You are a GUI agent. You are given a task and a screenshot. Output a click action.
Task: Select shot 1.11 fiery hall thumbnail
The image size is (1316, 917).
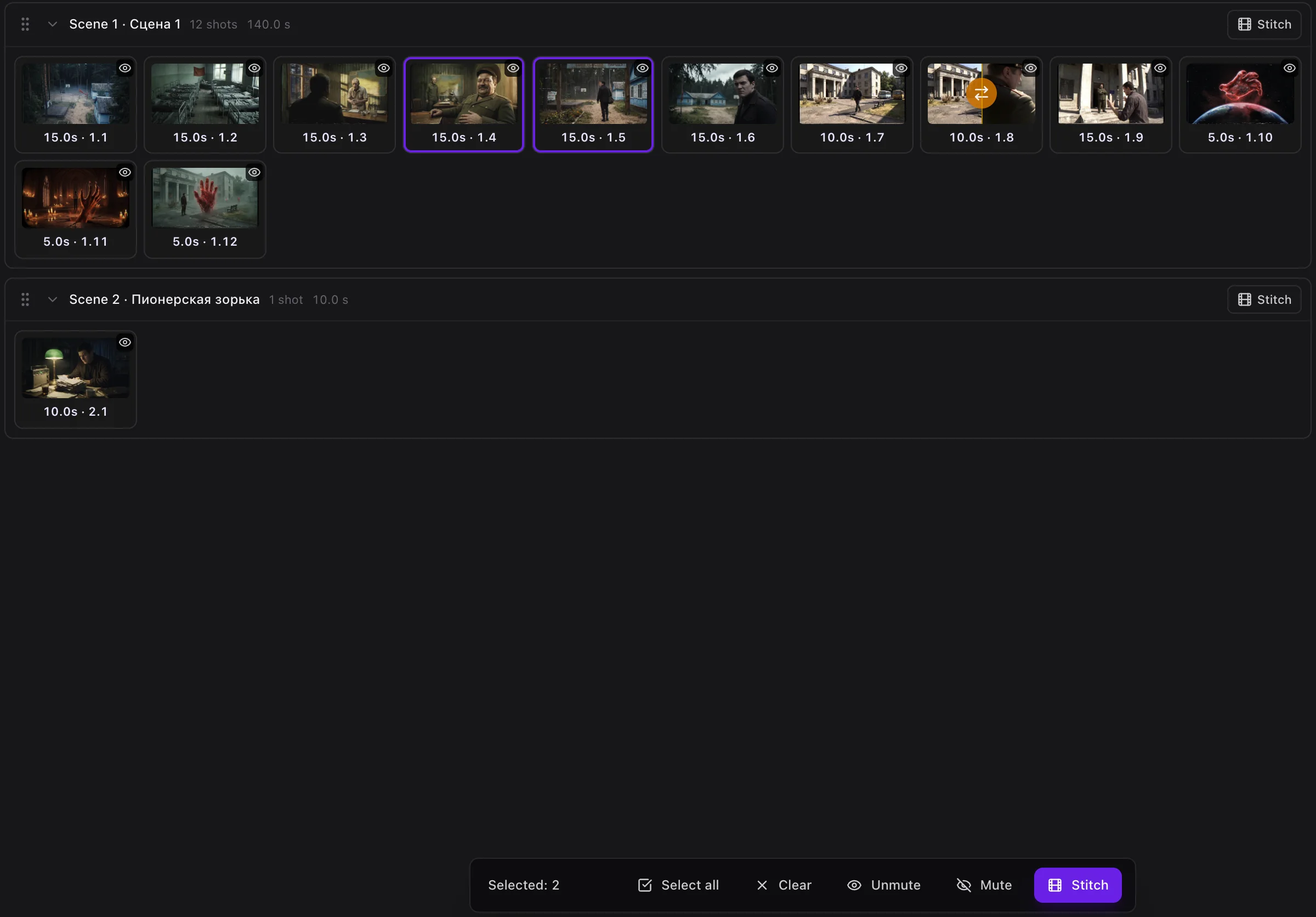(x=76, y=198)
